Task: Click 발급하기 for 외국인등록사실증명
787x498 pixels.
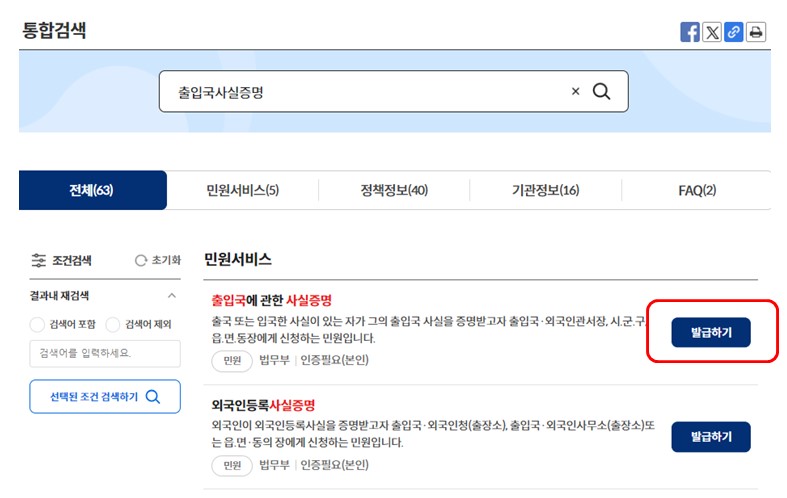Action: [x=711, y=437]
